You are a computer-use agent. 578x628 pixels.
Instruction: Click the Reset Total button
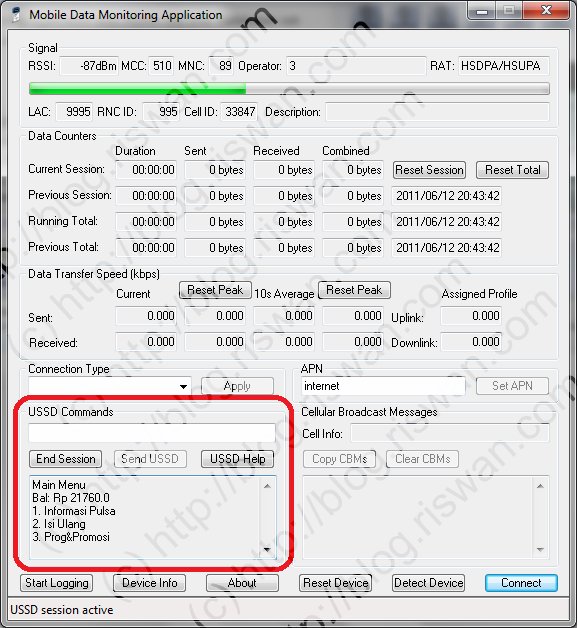[x=512, y=170]
